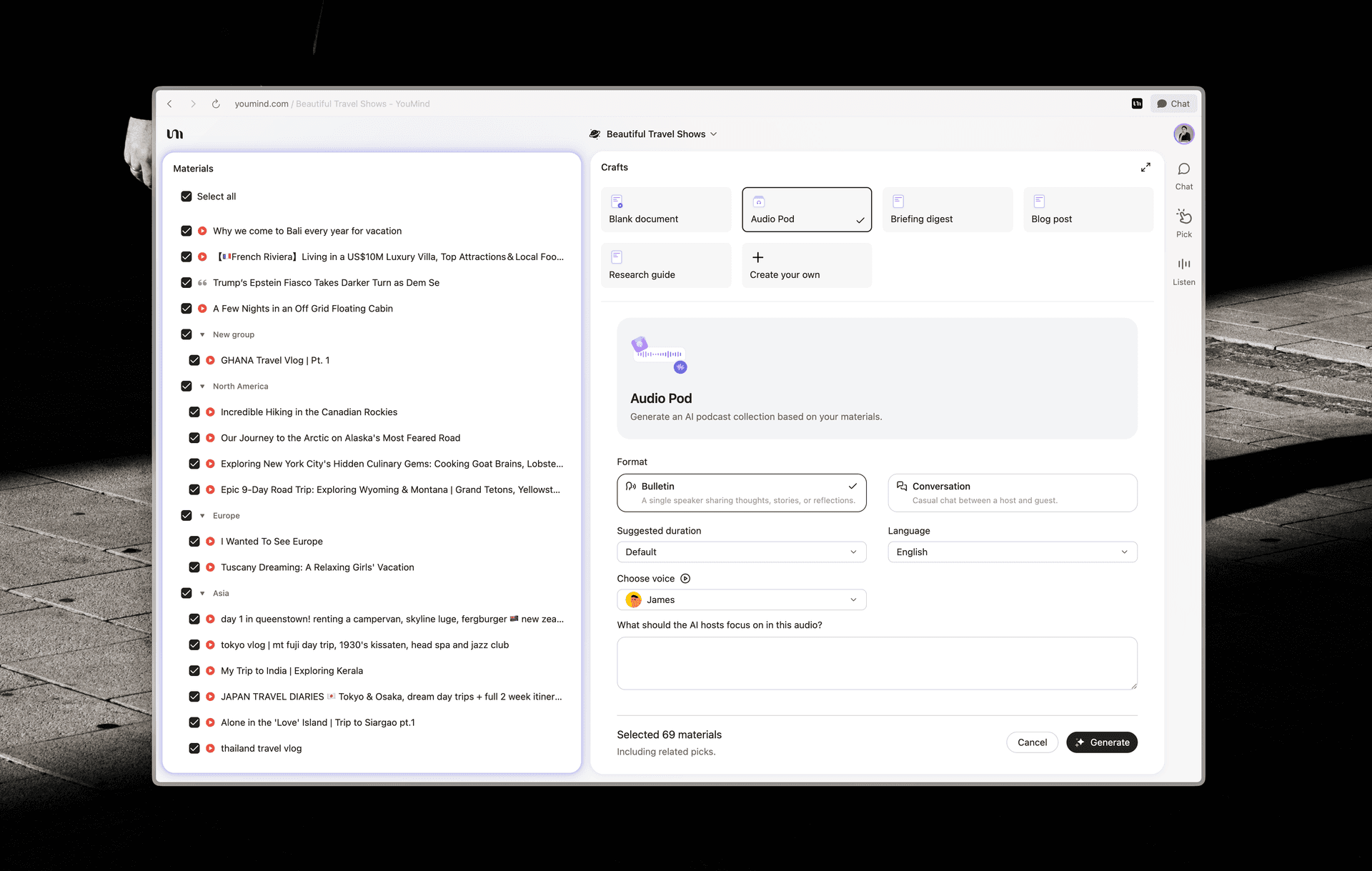Image resolution: width=1372 pixels, height=871 pixels.
Task: Open the user profile avatar
Action: tap(1183, 134)
